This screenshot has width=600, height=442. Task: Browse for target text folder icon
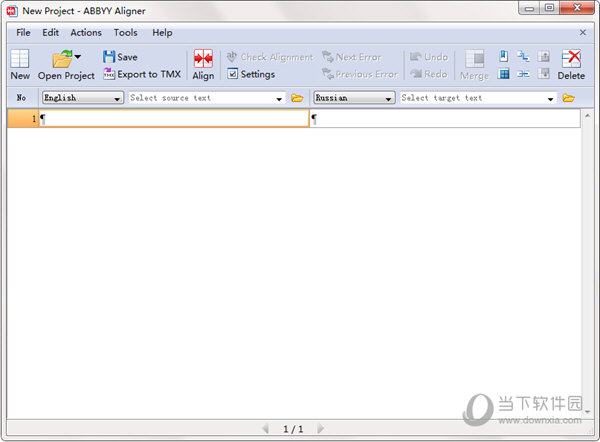tap(569, 98)
